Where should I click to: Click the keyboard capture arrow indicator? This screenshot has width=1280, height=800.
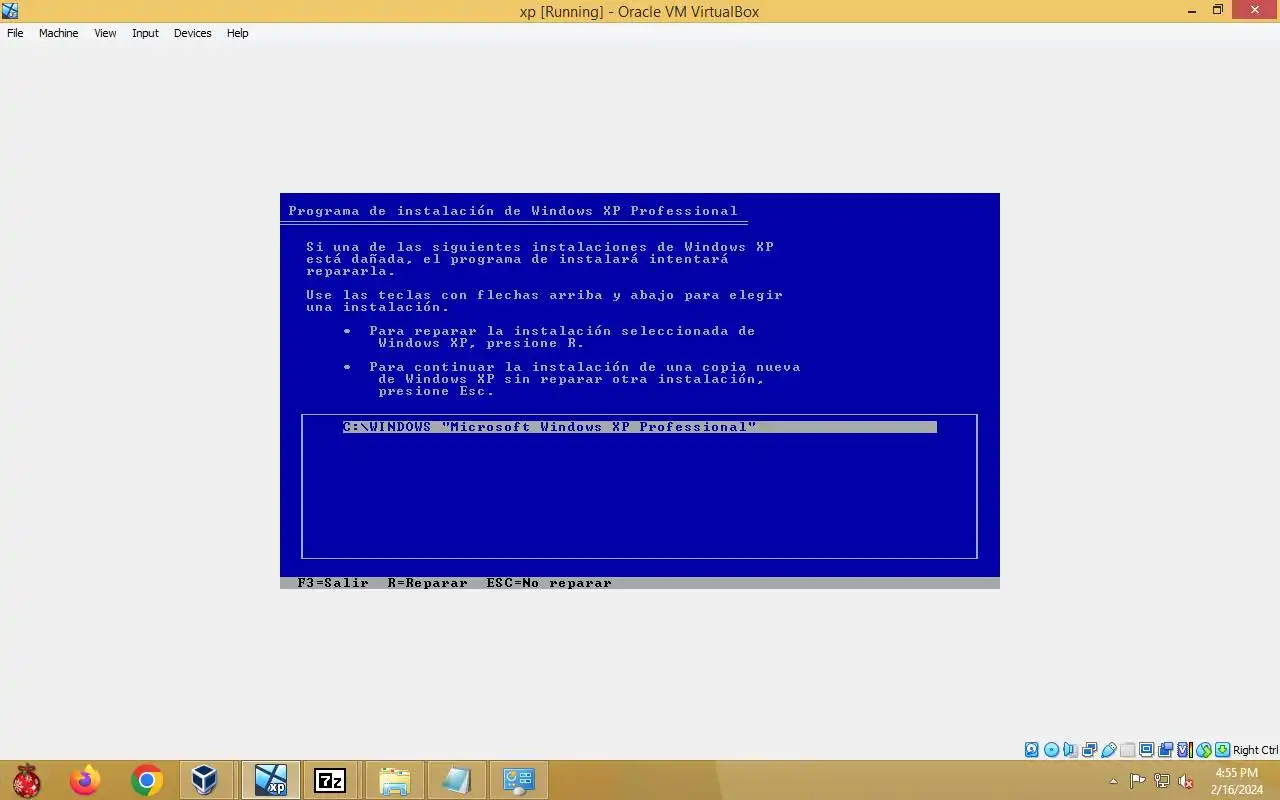click(x=1222, y=750)
